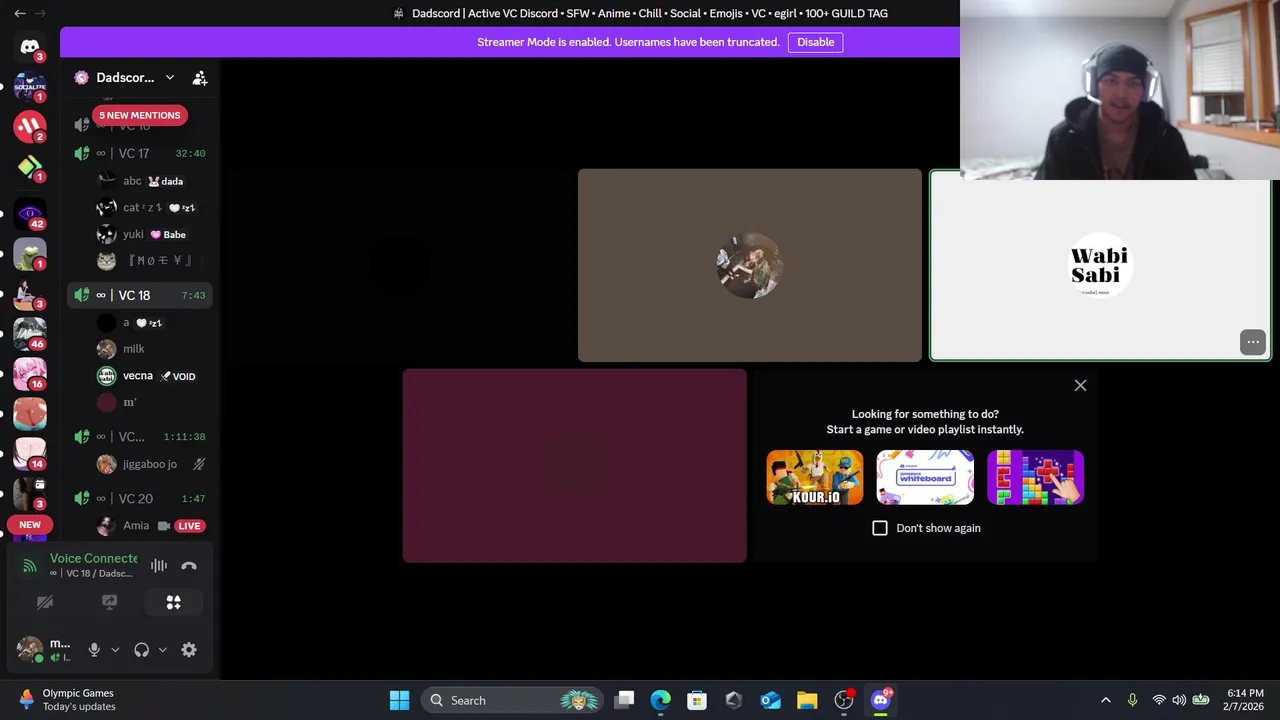The height and width of the screenshot is (720, 1280).
Task: Toggle headphone deafen in user panel
Action: coord(142,650)
